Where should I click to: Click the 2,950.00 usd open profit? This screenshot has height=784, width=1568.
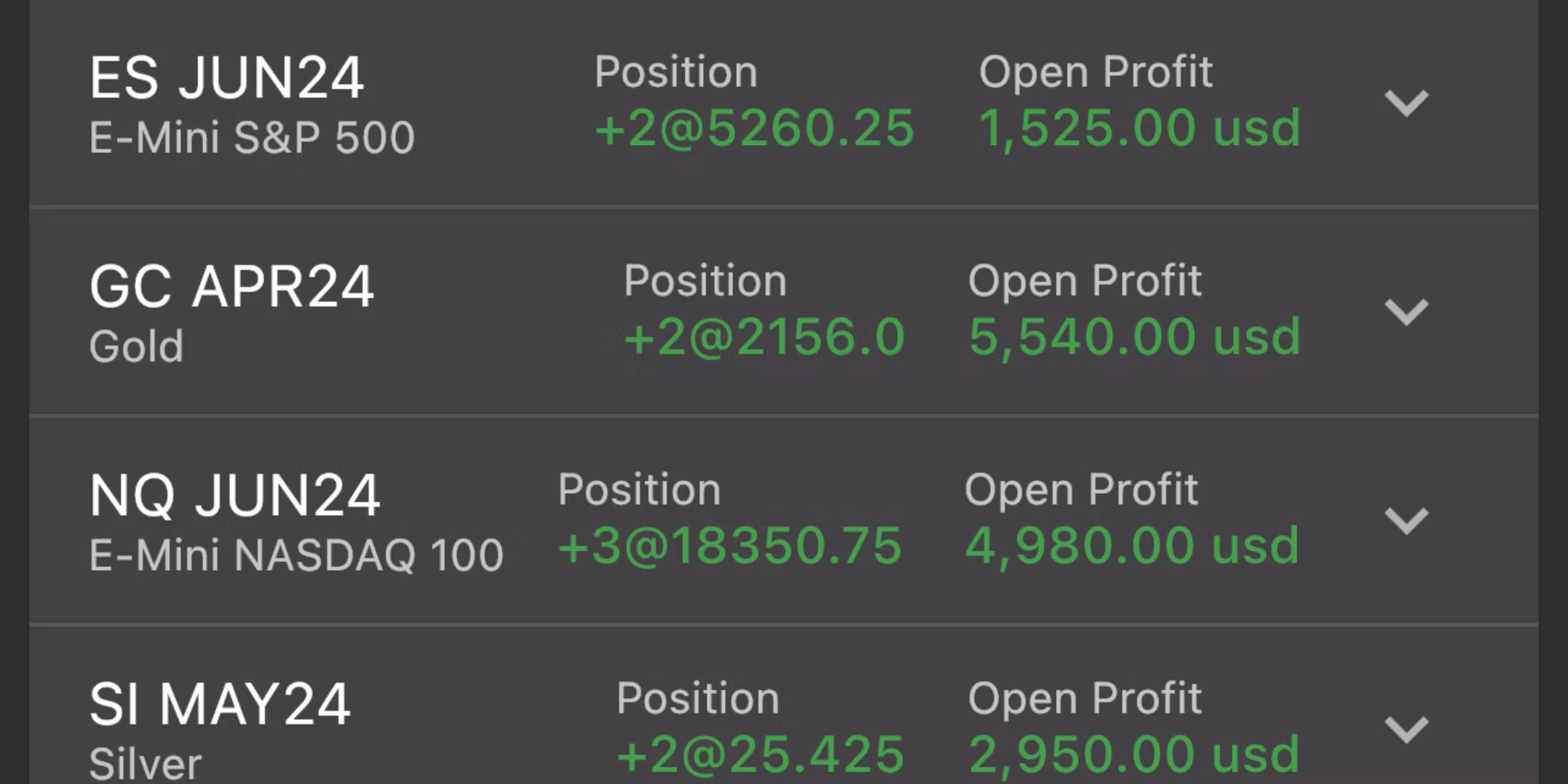(x=1134, y=754)
